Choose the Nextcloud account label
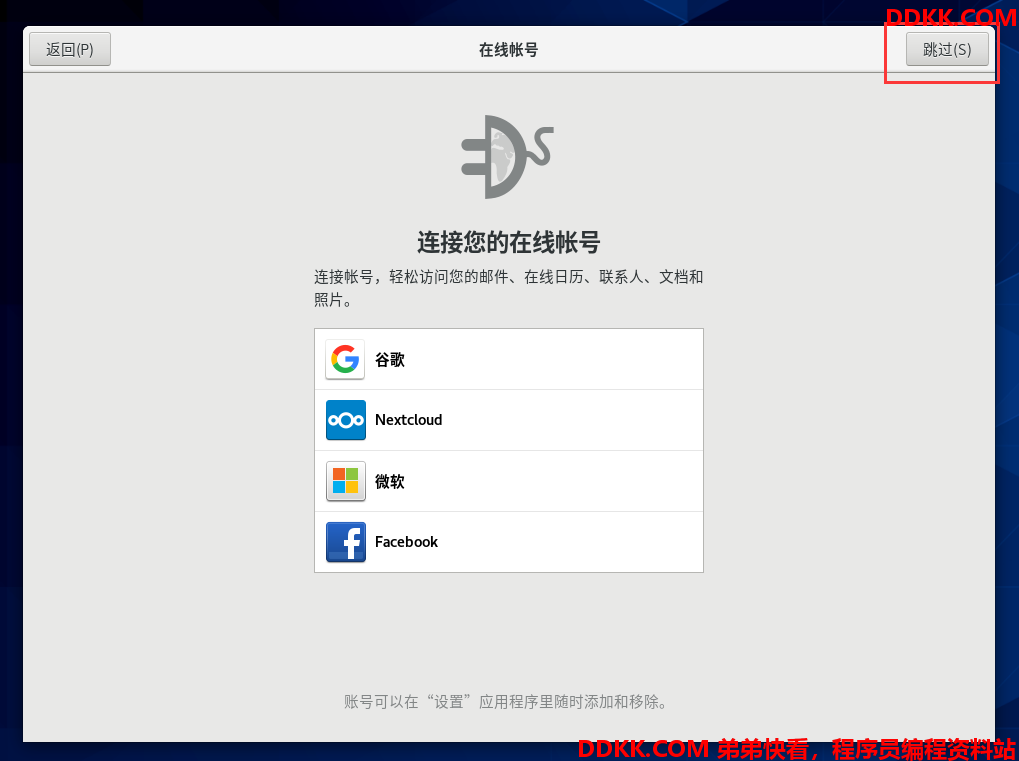This screenshot has width=1019, height=761. point(408,420)
